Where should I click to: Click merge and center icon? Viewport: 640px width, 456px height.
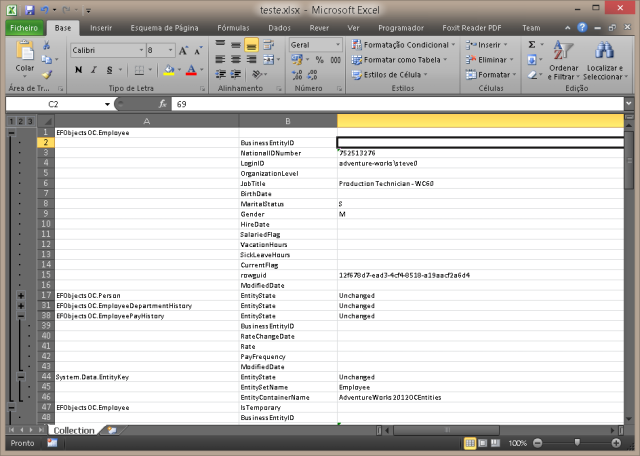(x=268, y=60)
